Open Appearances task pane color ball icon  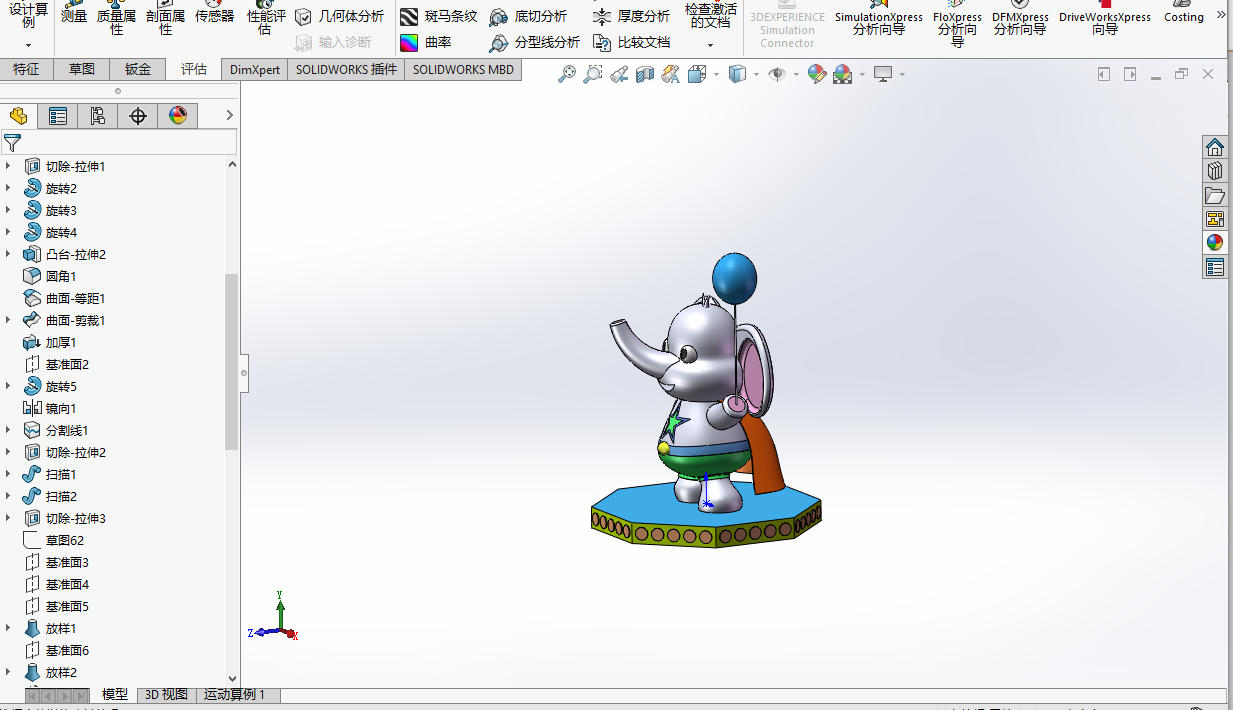pos(1215,243)
